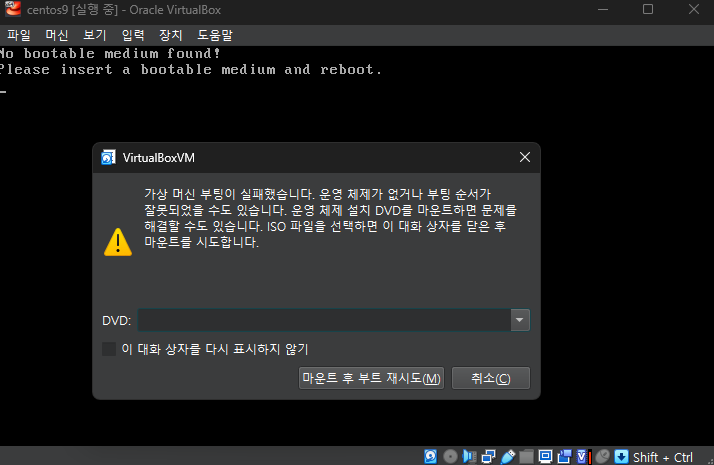The width and height of the screenshot is (714, 465).
Task: Open the display settings status icon
Action: pos(546,456)
